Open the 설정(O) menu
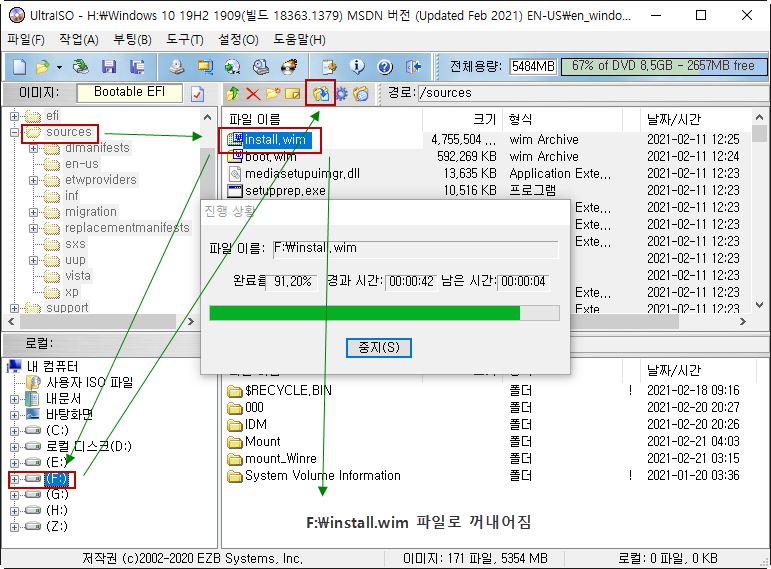The width and height of the screenshot is (771, 569). coord(238,39)
